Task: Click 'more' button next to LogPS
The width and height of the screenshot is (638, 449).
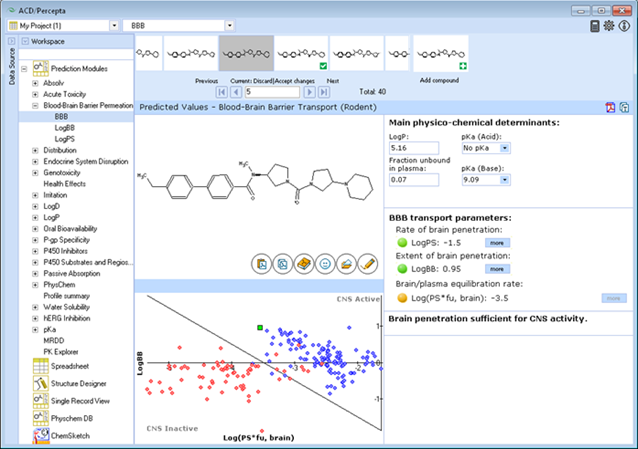Action: click(497, 242)
